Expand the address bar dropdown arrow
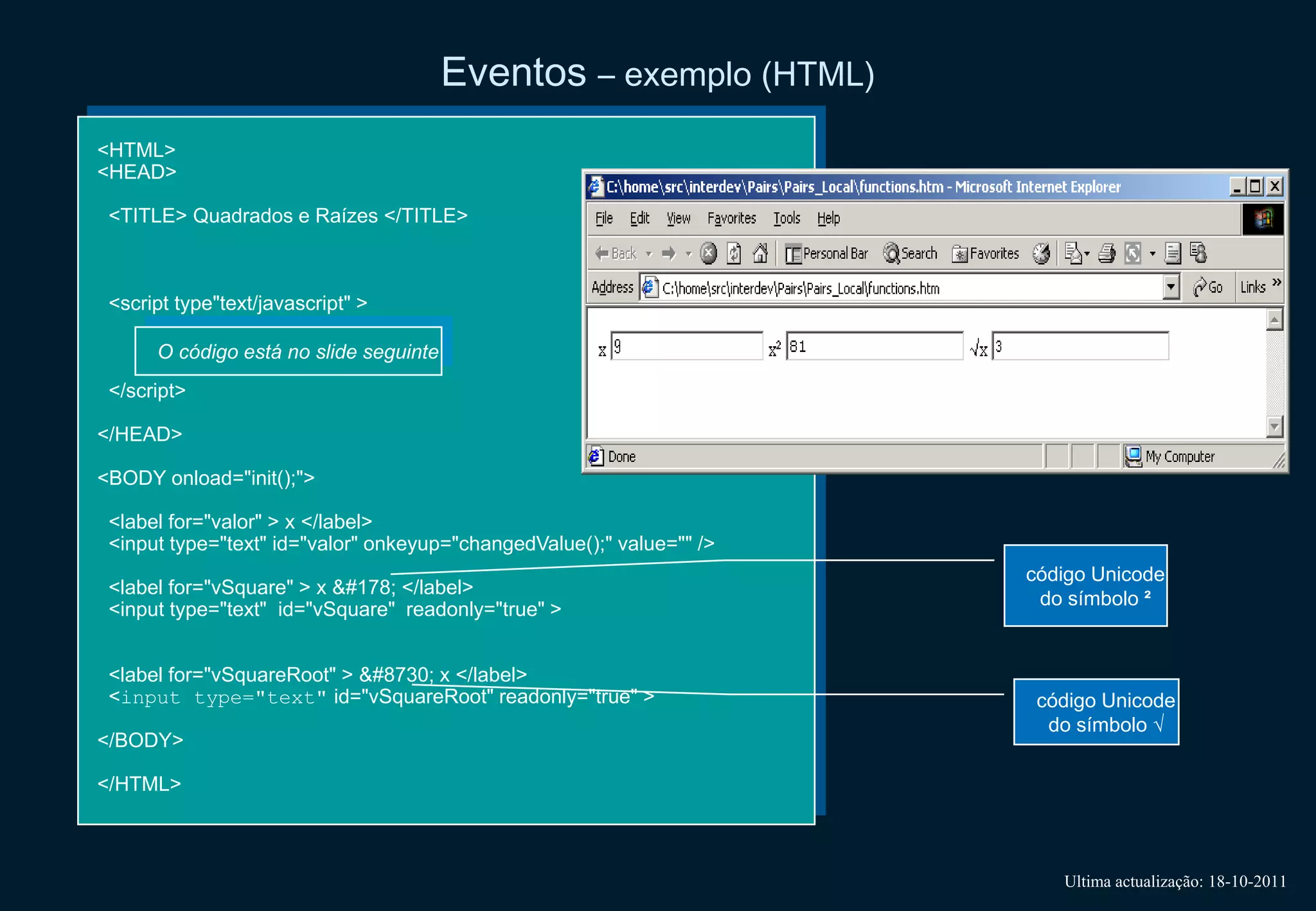1316x911 pixels. click(1171, 287)
